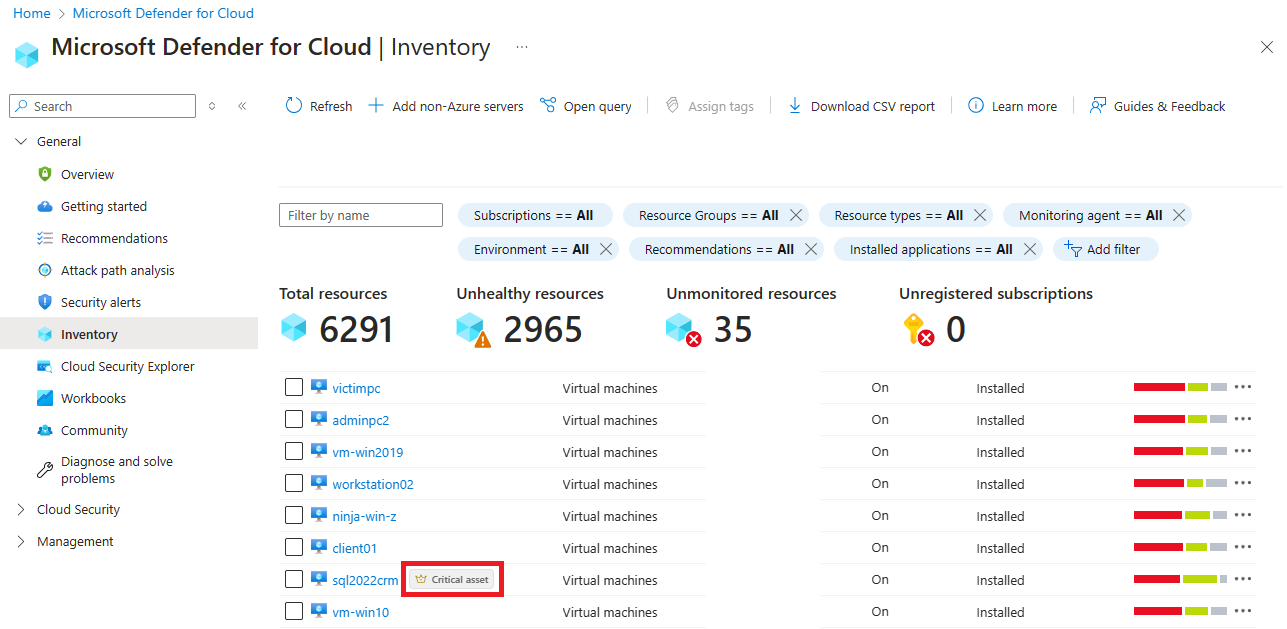The width and height of the screenshot is (1287, 629).
Task: Tick the vm-win2019 row checkbox
Action: (x=294, y=451)
